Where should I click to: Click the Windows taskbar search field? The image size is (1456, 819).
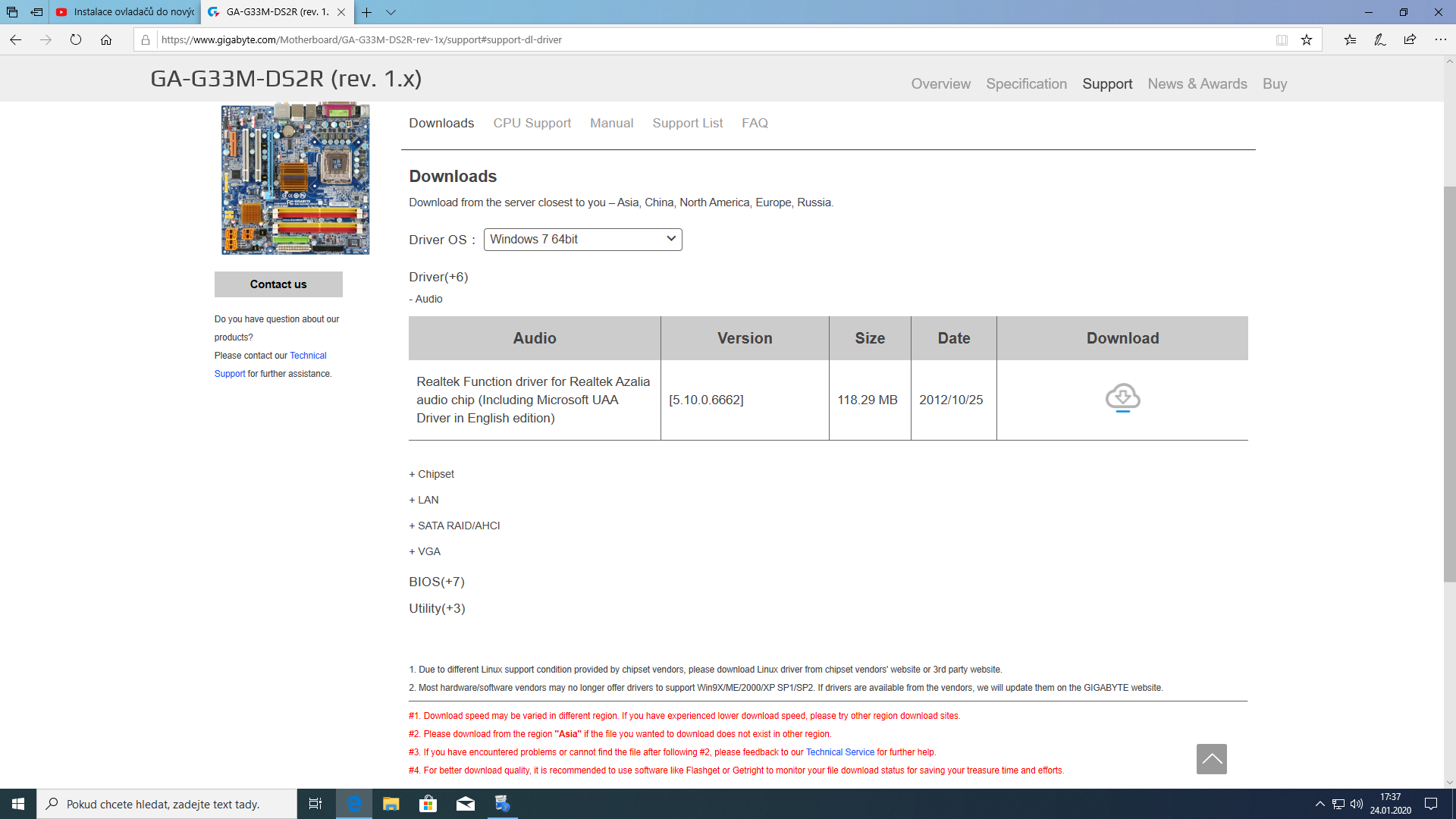[x=167, y=804]
